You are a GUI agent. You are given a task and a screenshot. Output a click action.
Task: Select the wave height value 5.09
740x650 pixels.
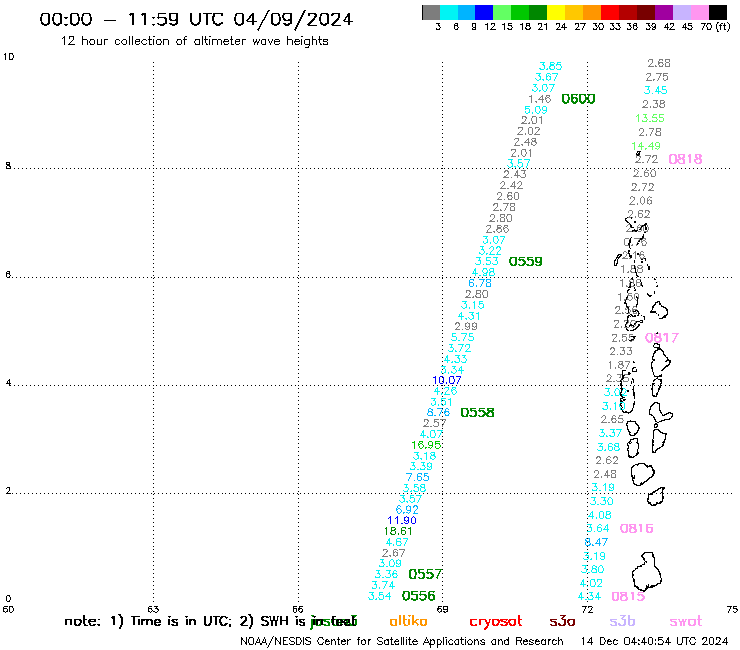point(536,110)
